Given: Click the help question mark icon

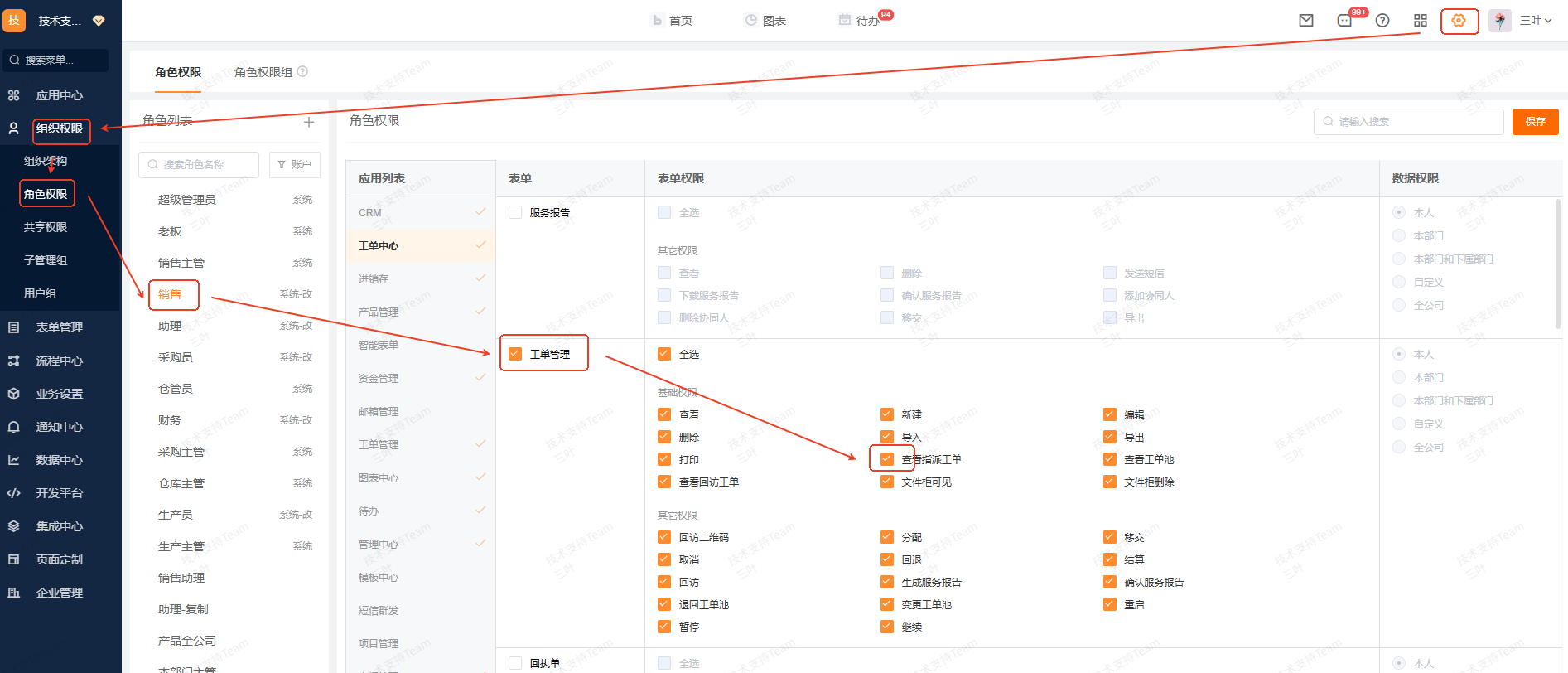Looking at the screenshot, I should tap(1382, 21).
